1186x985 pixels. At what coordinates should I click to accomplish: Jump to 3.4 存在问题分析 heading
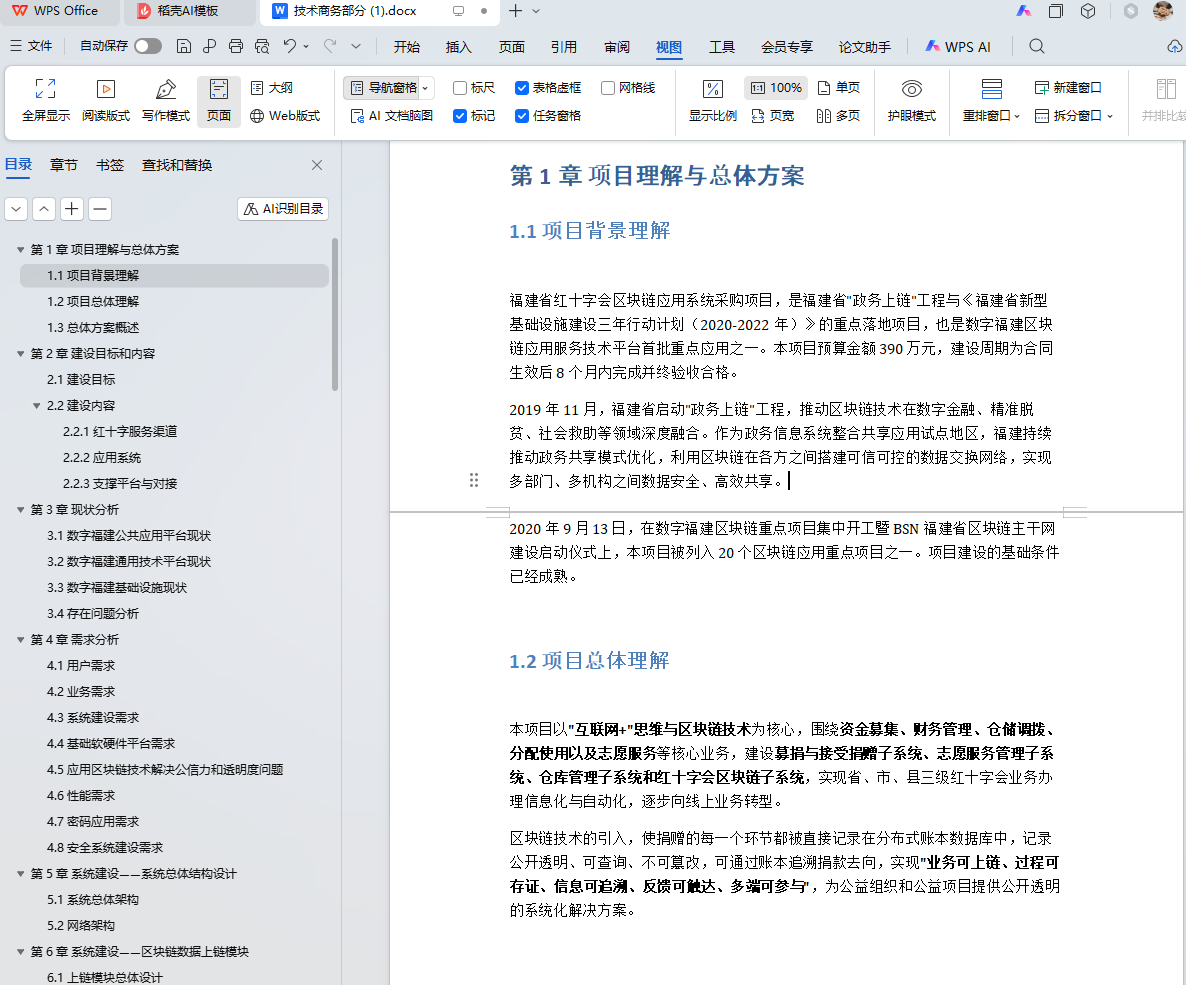click(93, 614)
